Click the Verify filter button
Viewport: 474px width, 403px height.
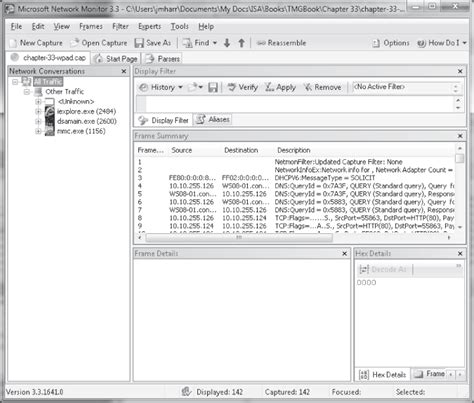pos(243,87)
